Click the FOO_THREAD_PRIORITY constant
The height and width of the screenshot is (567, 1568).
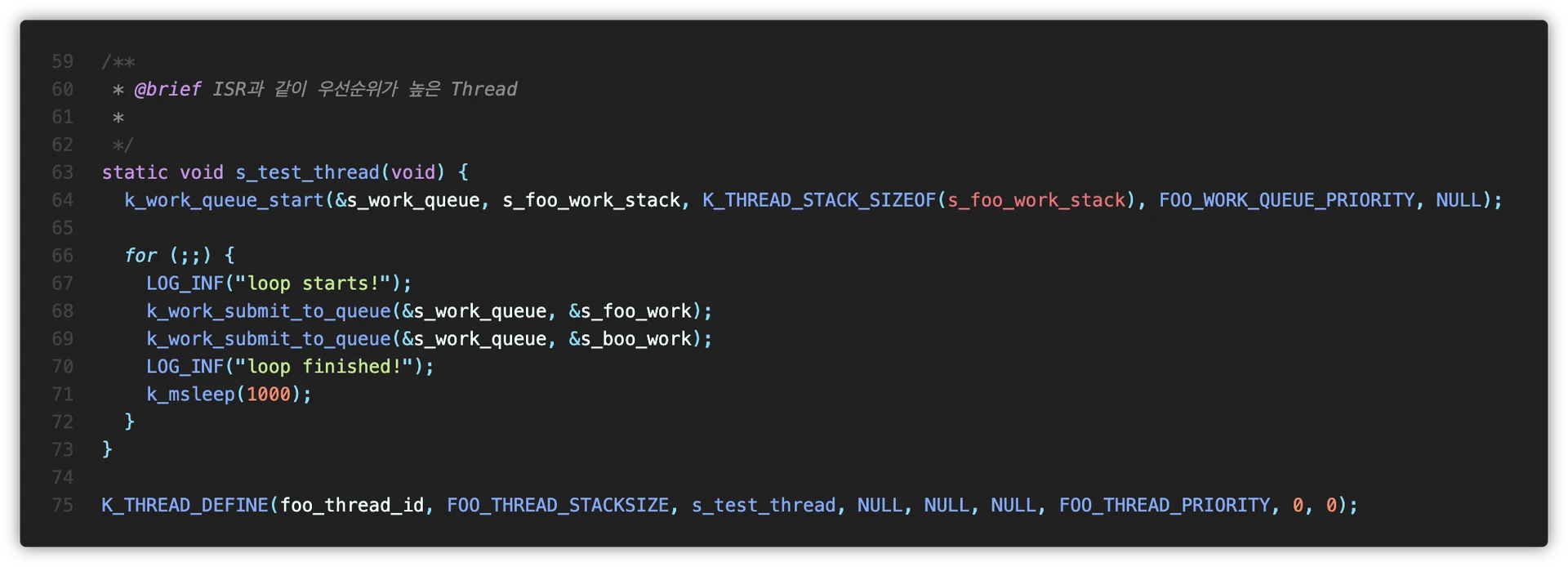tap(1165, 506)
